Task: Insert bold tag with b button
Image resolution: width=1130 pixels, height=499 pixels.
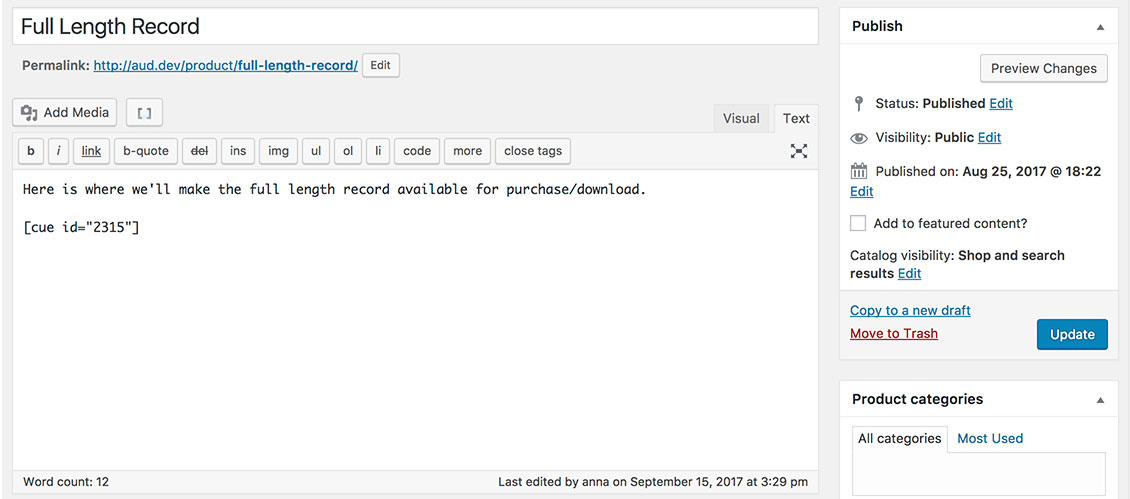Action: tap(30, 151)
